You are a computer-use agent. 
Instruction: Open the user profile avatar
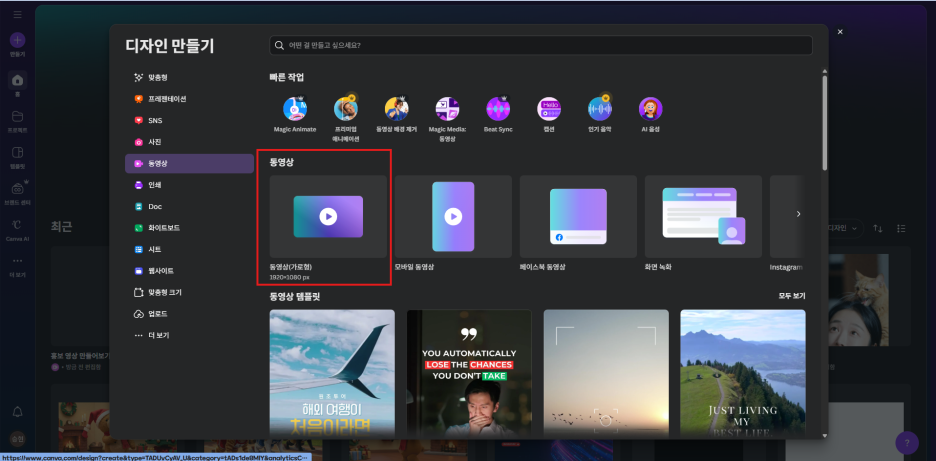[17, 438]
